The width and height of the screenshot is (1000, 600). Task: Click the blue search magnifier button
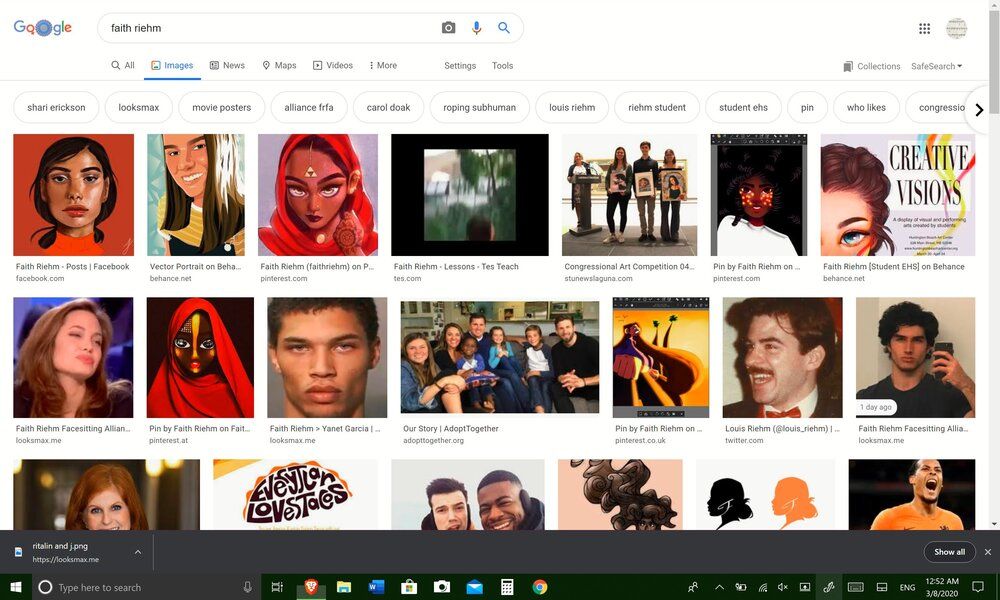click(504, 27)
